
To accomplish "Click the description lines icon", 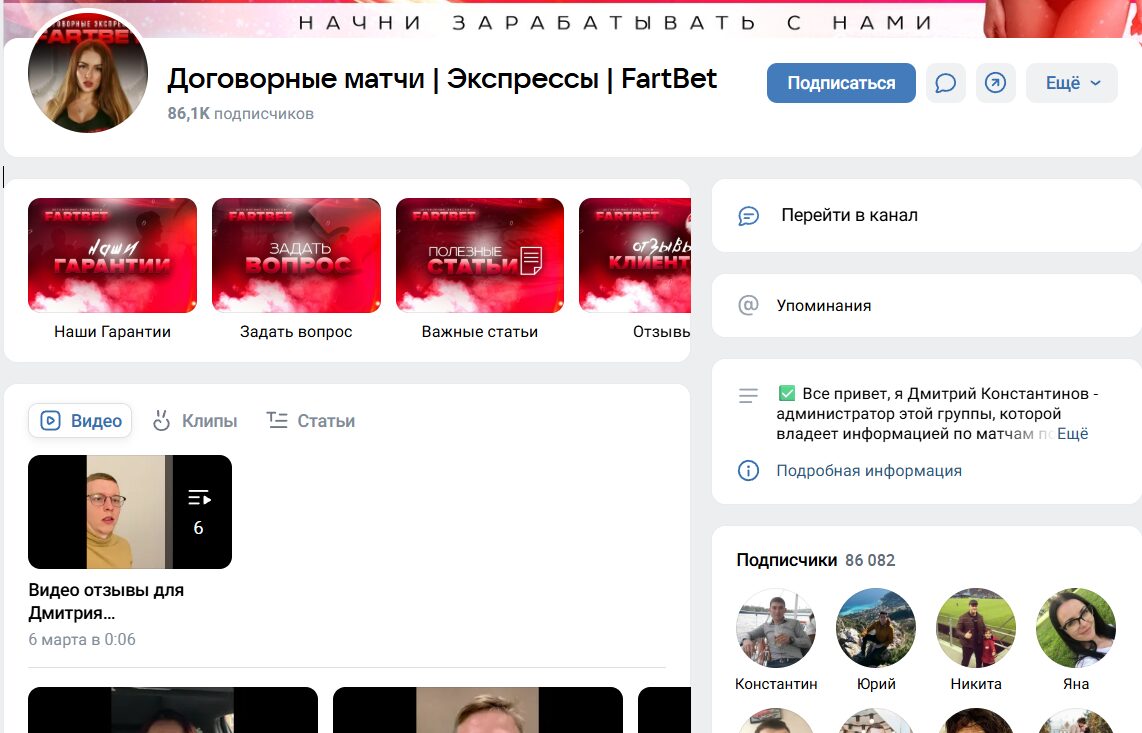I will click(748, 396).
